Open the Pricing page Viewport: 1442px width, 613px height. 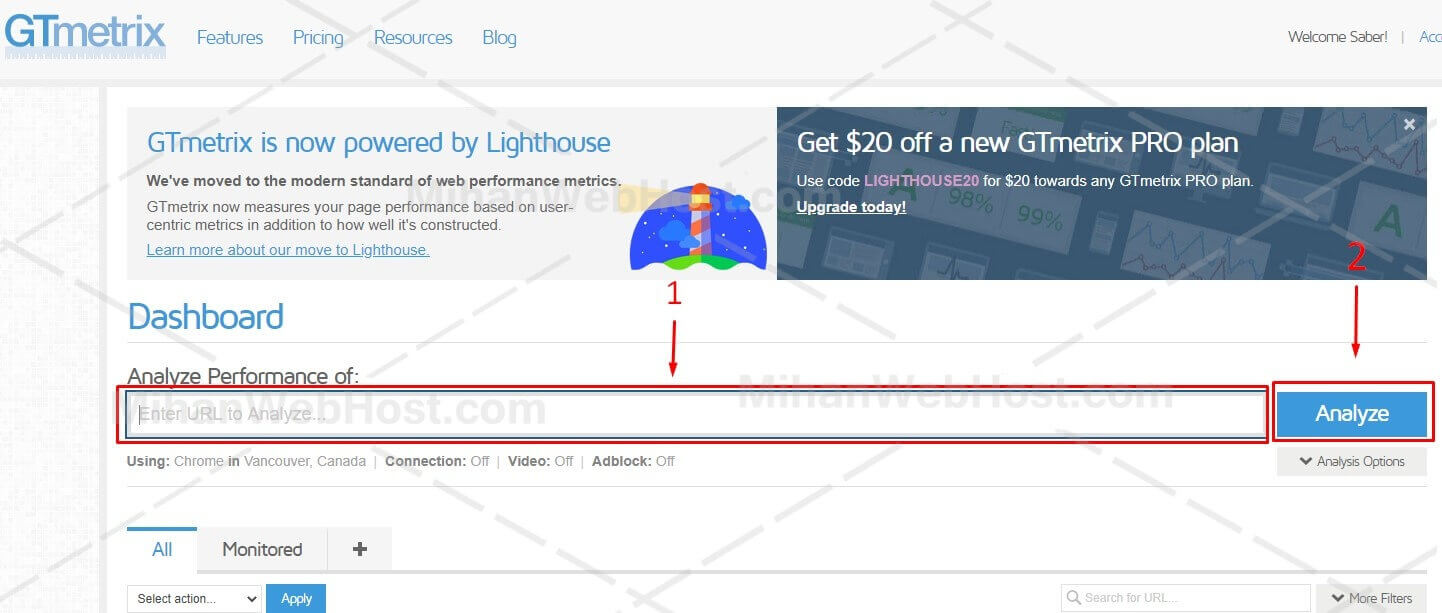click(318, 38)
